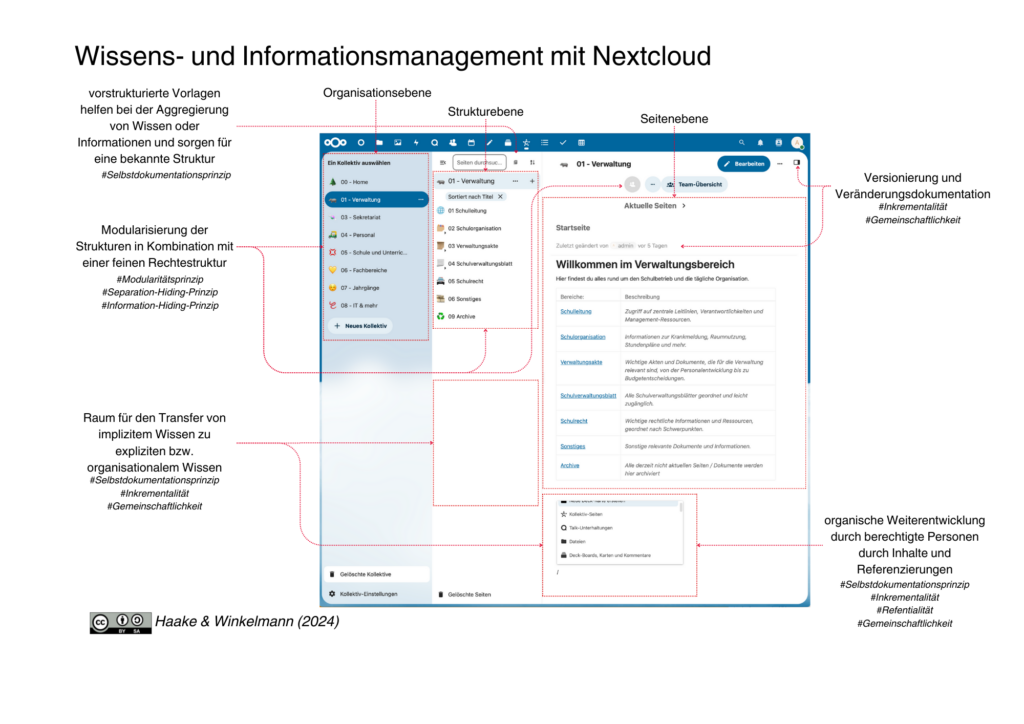Follow the Verwaltungsakte link in the table
The image size is (1024, 724).
pyautogui.click(x=581, y=362)
